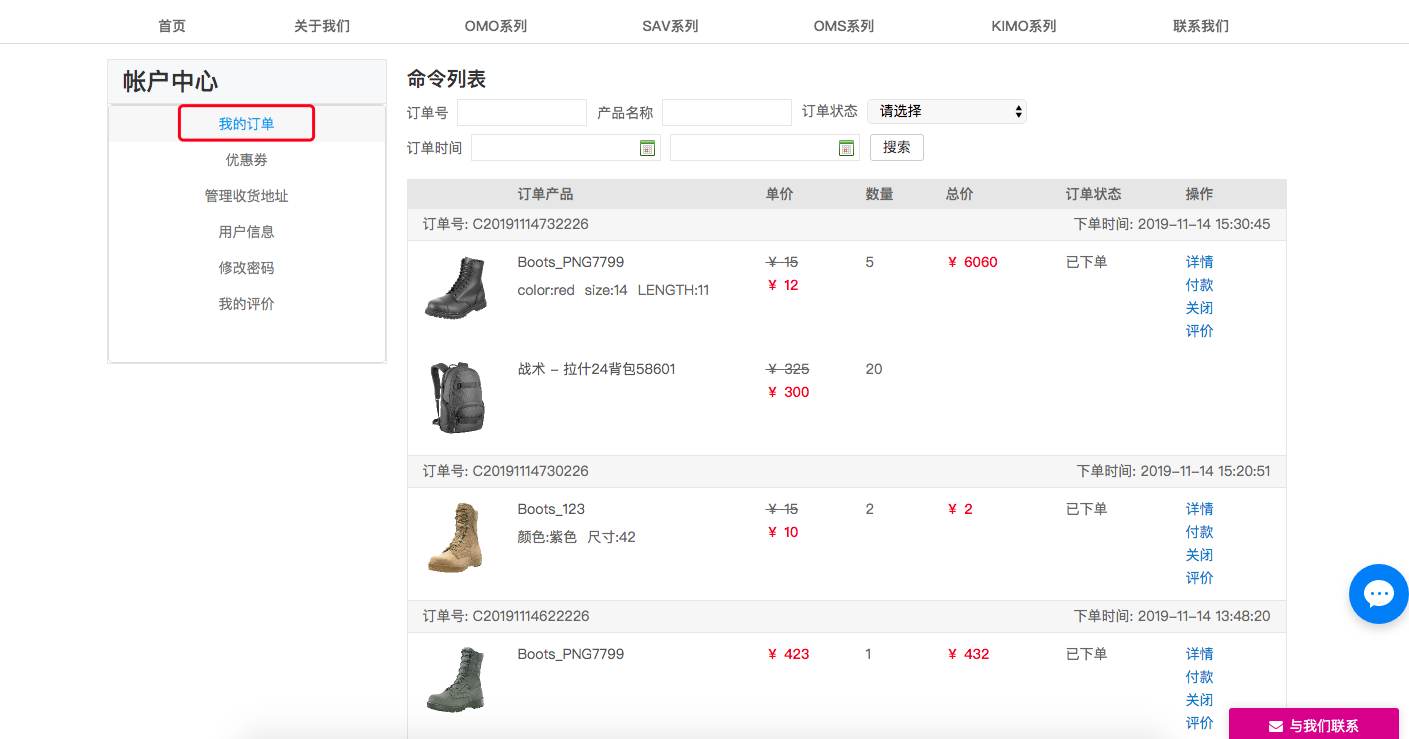Open 优惠券 in the account sidebar
The image size is (1409, 739).
coord(247,159)
